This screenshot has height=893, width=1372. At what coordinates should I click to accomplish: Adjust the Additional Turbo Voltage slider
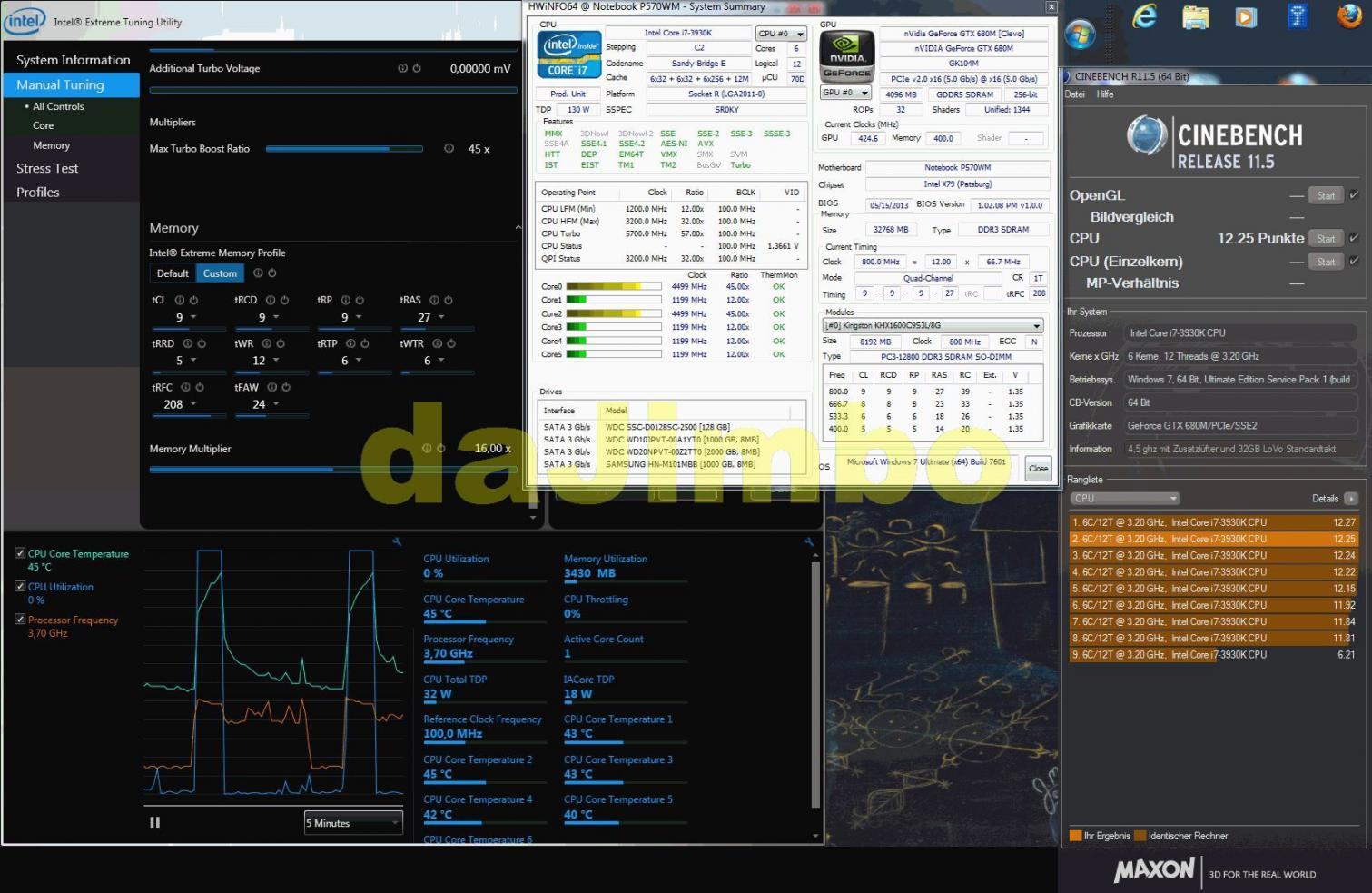click(x=333, y=90)
